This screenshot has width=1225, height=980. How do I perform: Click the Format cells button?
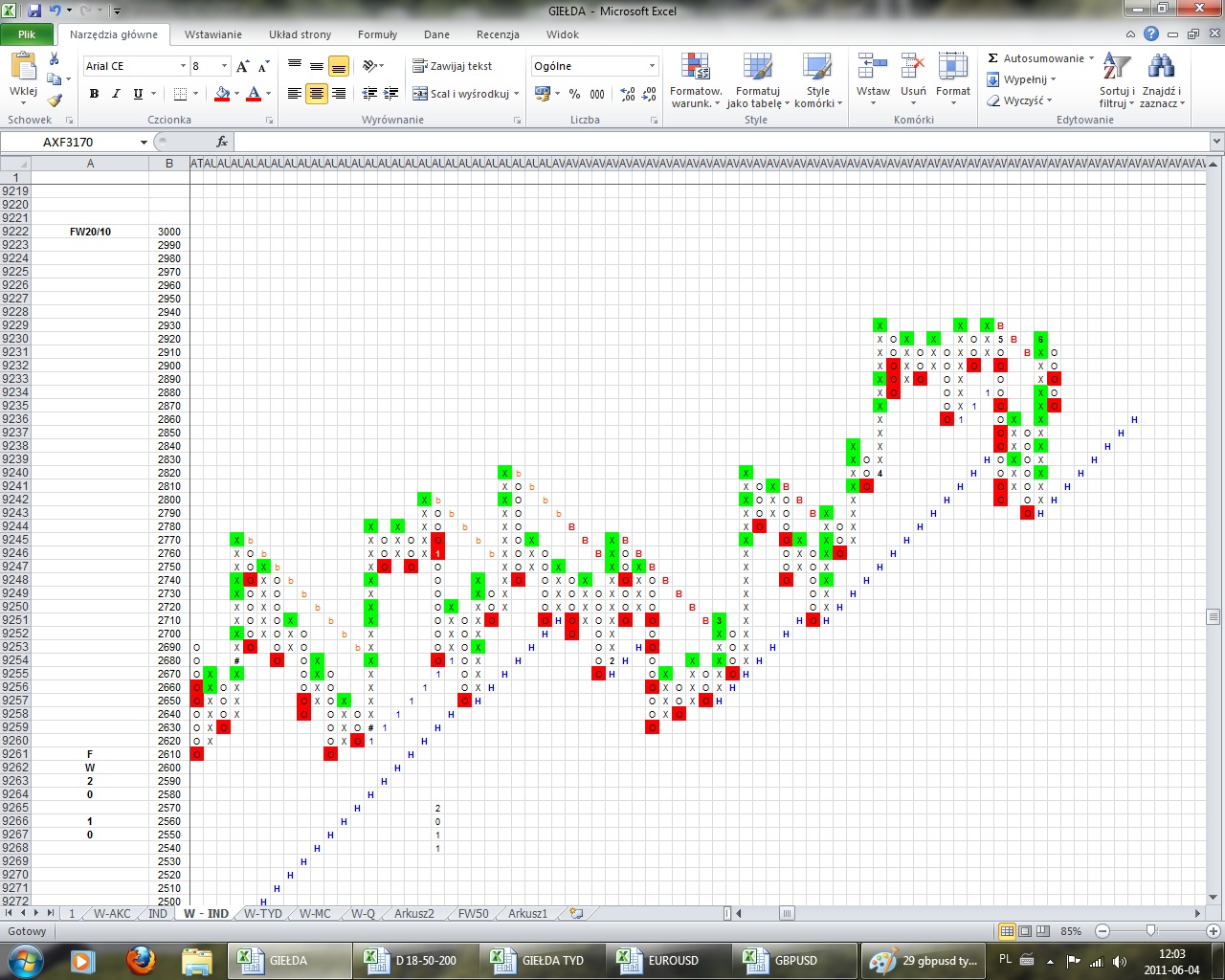coord(953,79)
